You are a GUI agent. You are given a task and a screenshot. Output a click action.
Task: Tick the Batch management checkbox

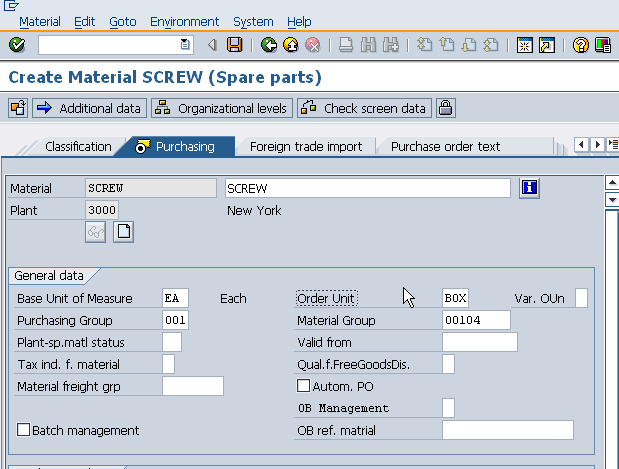point(24,430)
